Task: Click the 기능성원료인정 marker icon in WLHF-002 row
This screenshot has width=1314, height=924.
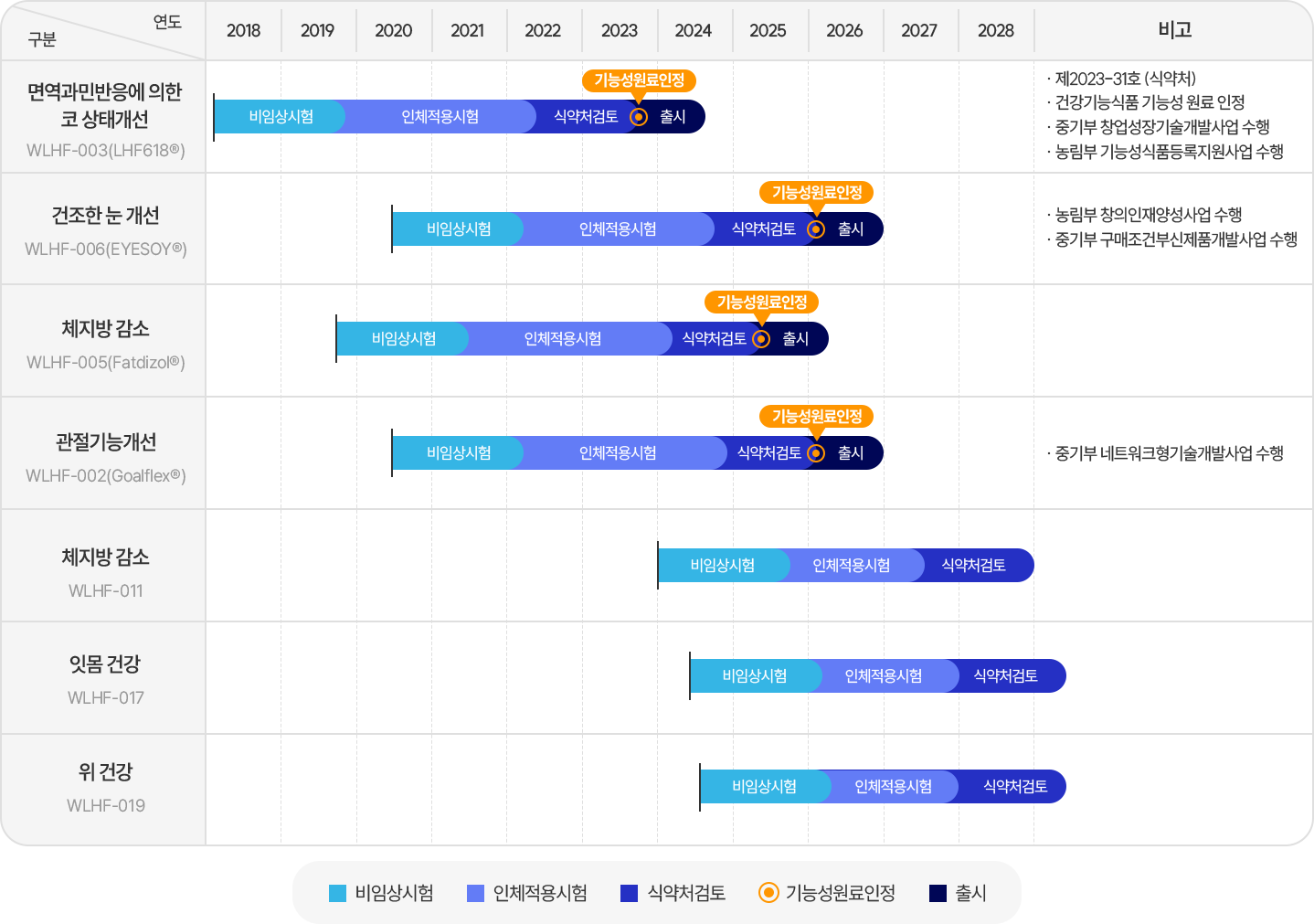Action: (817, 453)
